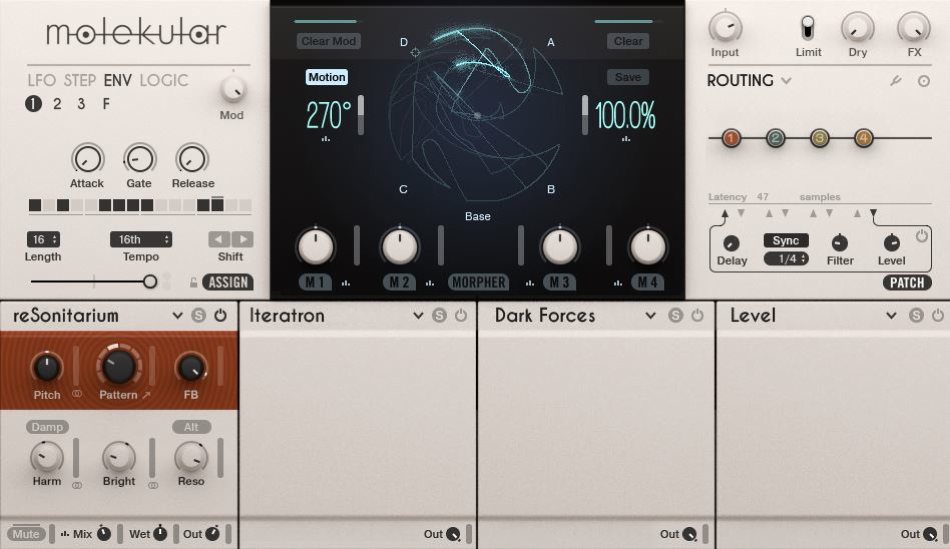
Task: Open the Tempo 16th dropdown
Action: tap(140, 240)
